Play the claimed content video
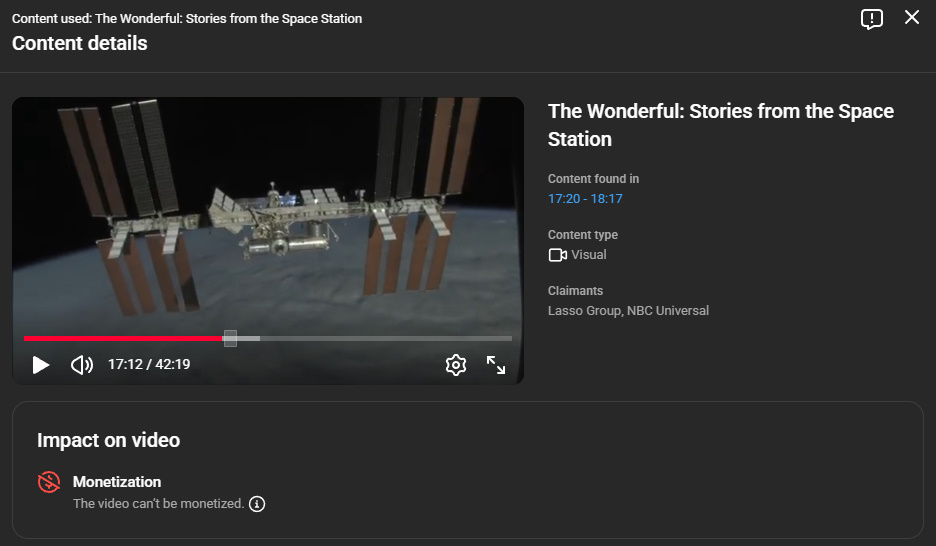Image resolution: width=936 pixels, height=546 pixels. (x=41, y=365)
